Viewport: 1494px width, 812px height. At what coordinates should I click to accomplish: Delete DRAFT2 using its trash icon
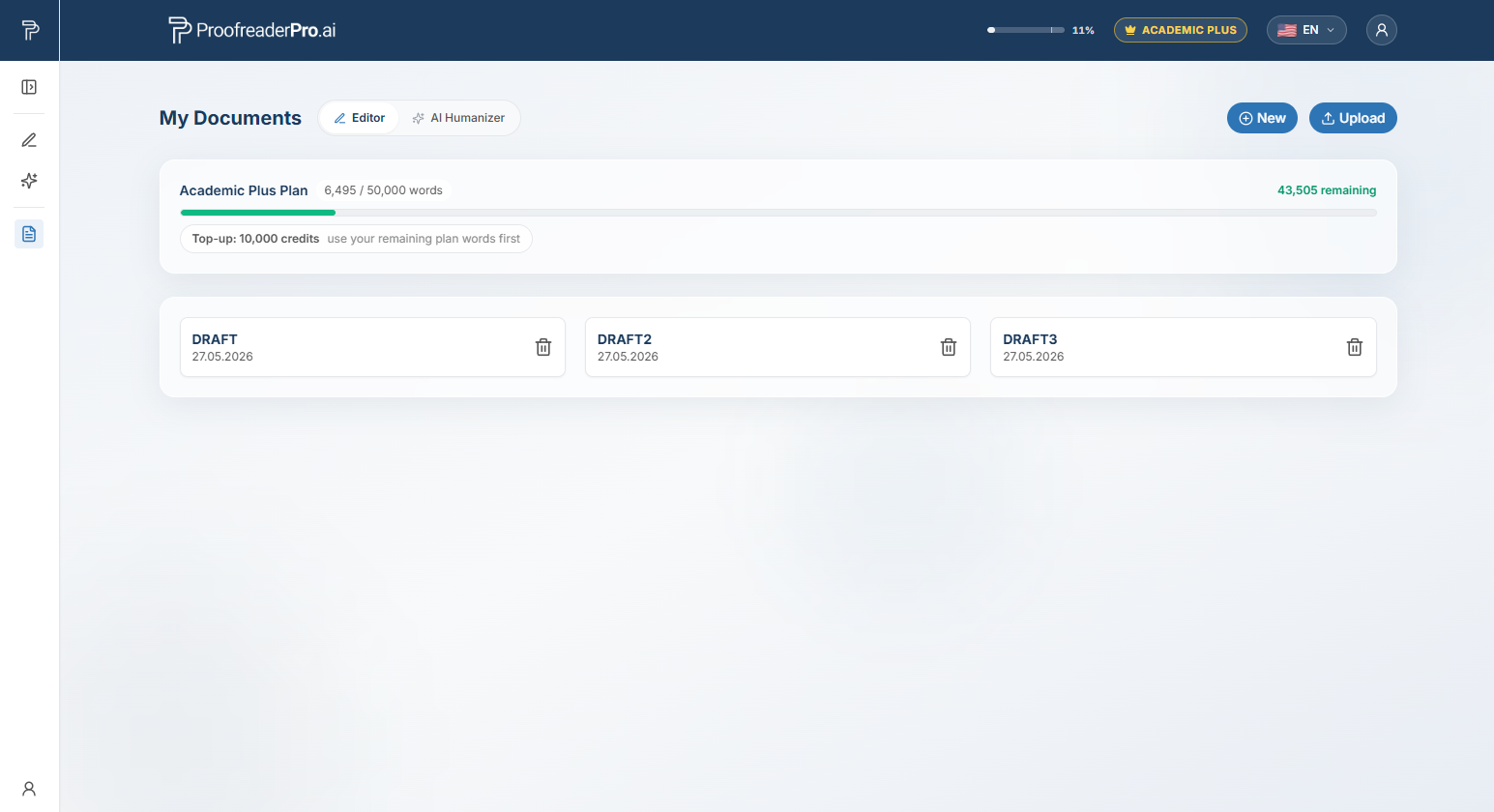949,347
